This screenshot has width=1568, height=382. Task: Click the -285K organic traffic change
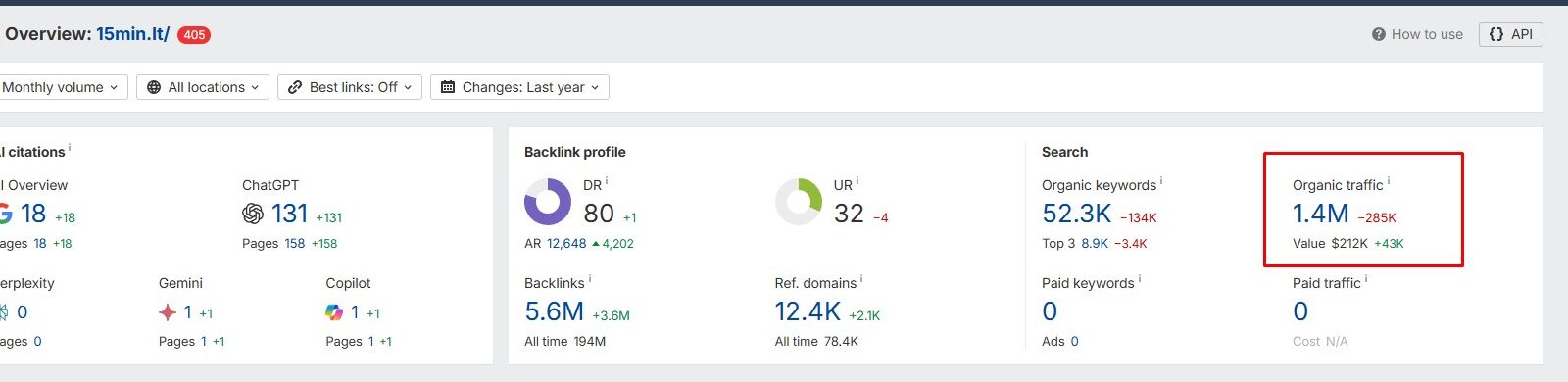click(1377, 218)
